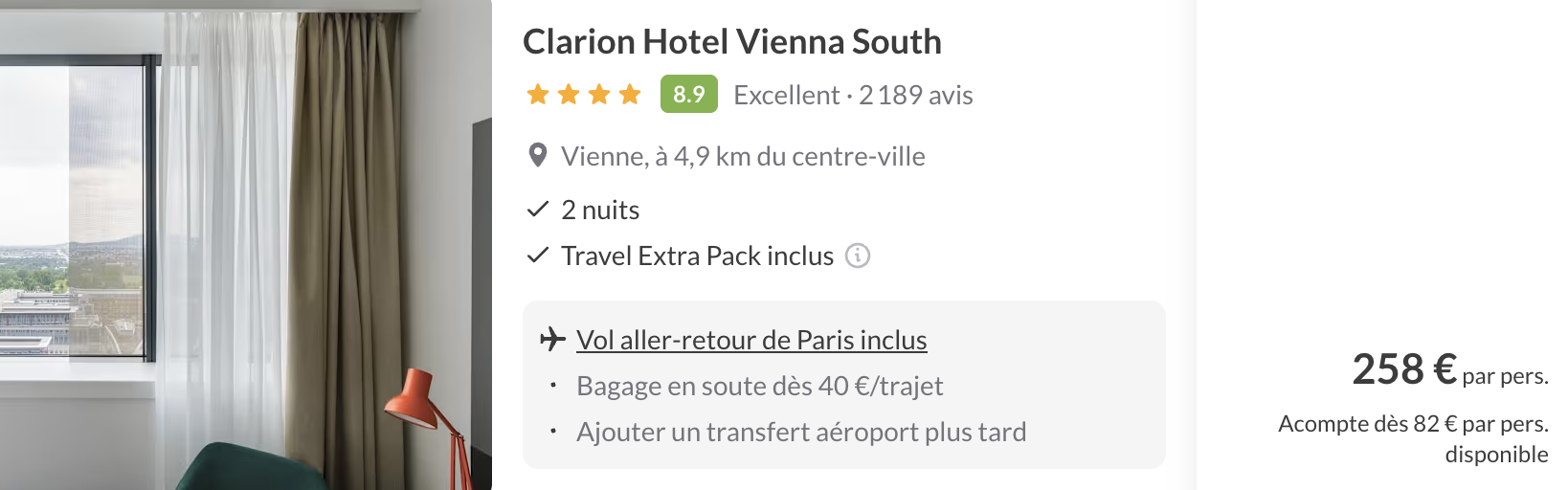Open the Clarion Hotel Vienna South title

[x=732, y=42]
